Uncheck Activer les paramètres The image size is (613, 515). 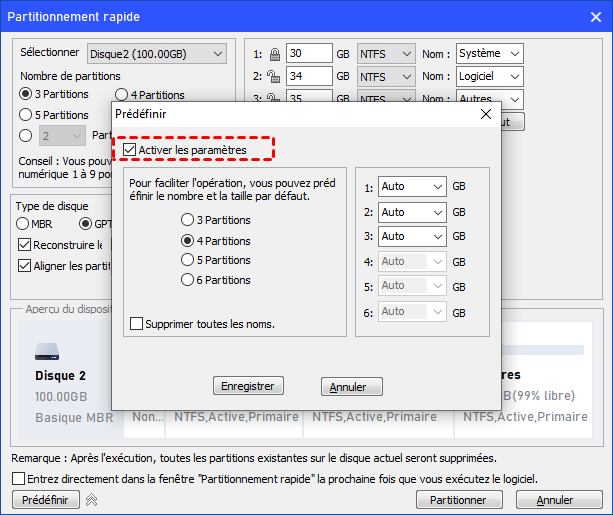coord(129,150)
